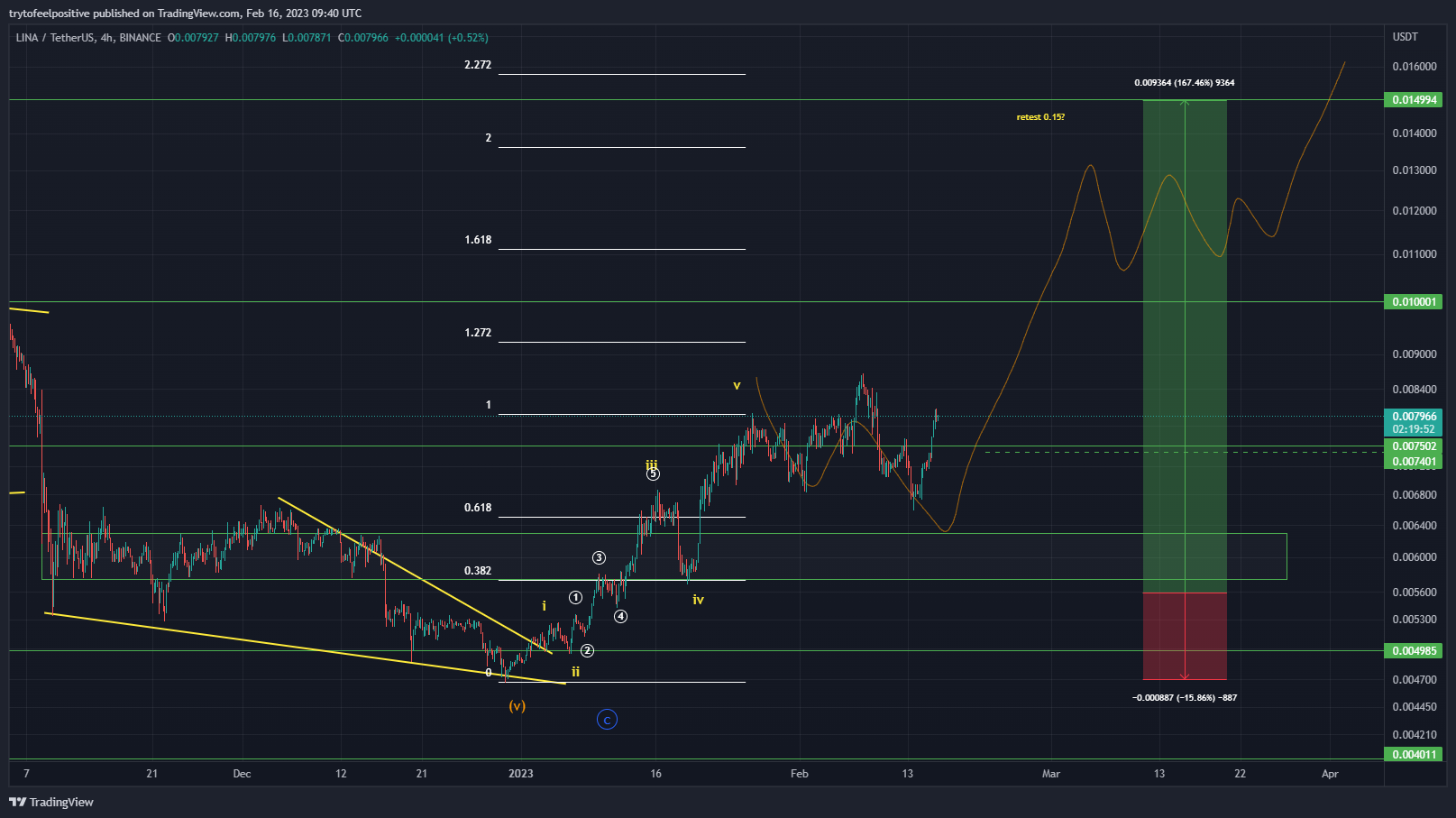Click the Fibonacci 2.272 level label

click(478, 65)
